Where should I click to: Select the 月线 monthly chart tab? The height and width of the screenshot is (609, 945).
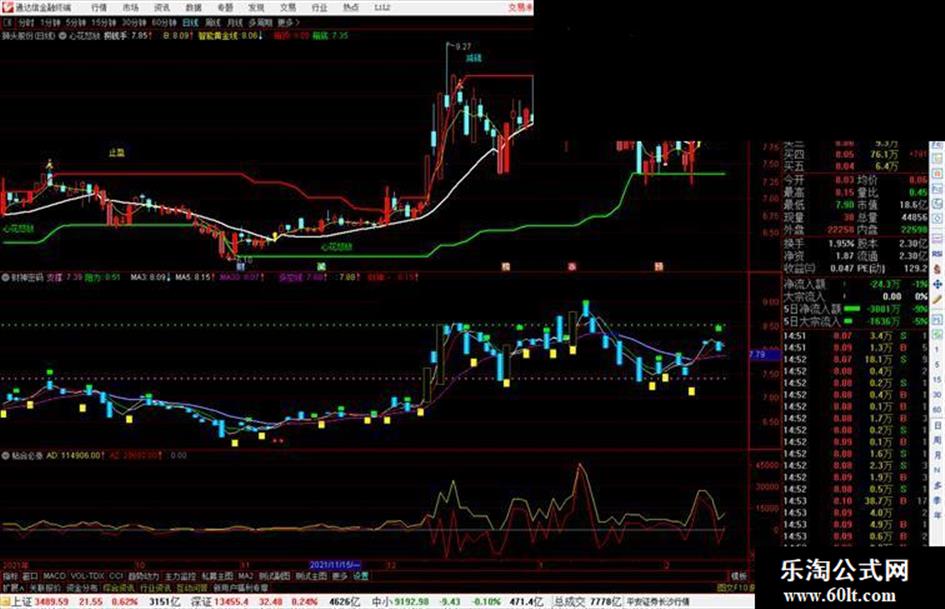(234, 22)
